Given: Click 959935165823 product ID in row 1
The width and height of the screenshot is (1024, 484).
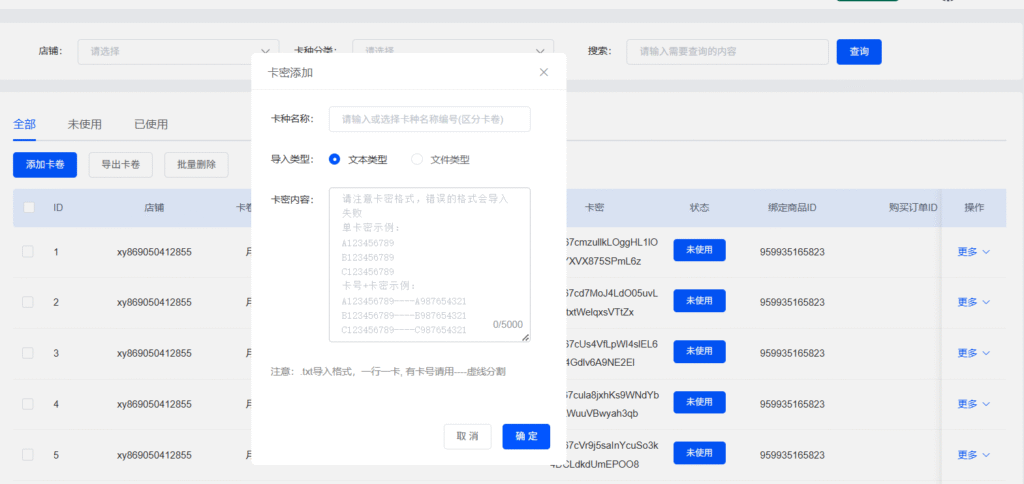Looking at the screenshot, I should tap(792, 251).
